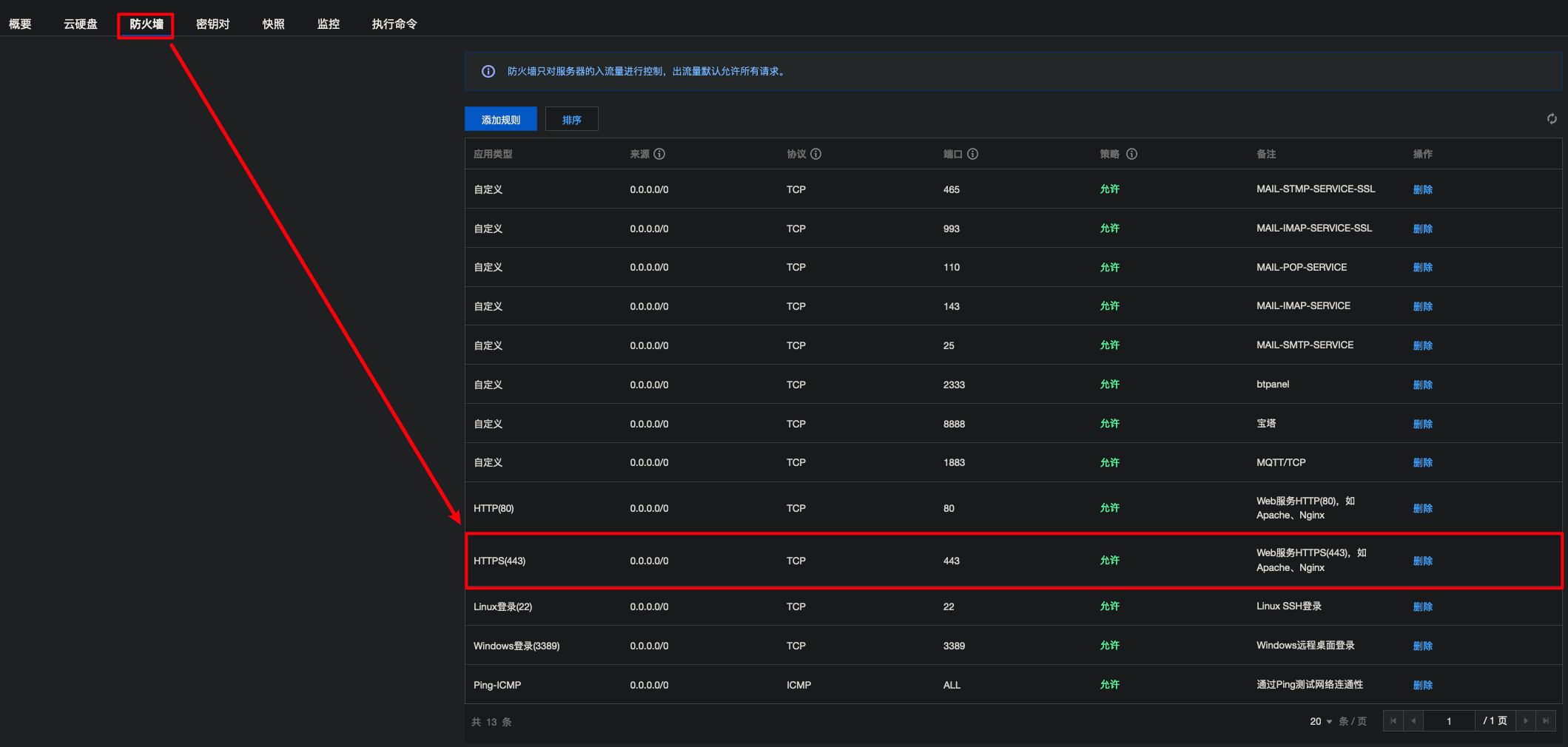Click the port 8888 cell
Image resolution: width=1568 pixels, height=747 pixels.
[x=954, y=425]
